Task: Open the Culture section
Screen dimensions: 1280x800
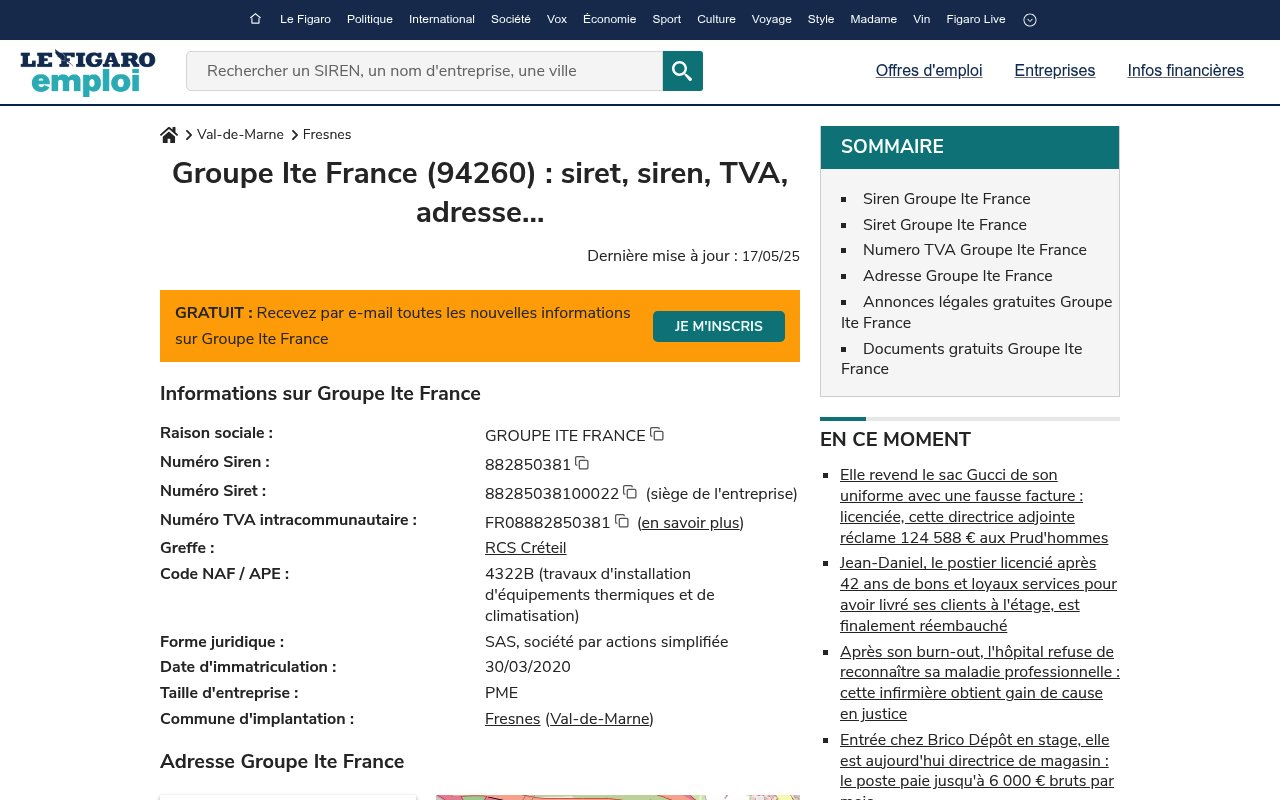Action: pos(716,19)
